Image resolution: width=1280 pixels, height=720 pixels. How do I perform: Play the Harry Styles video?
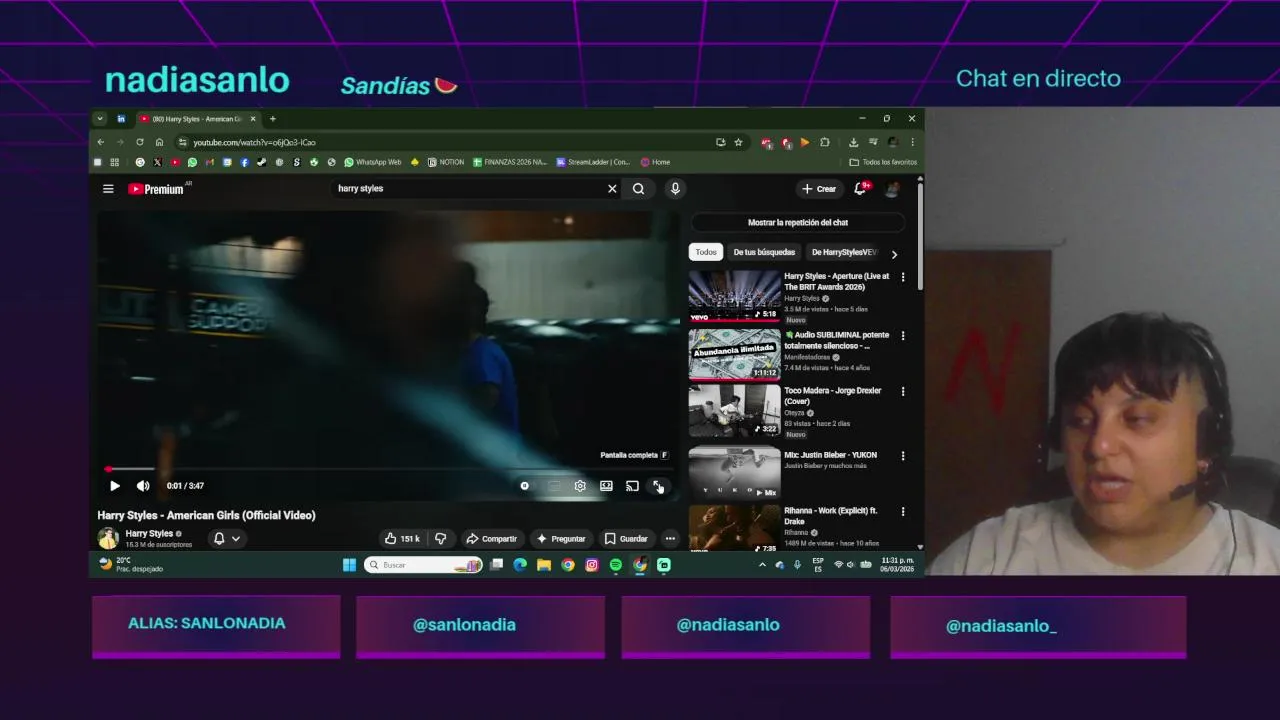114,486
